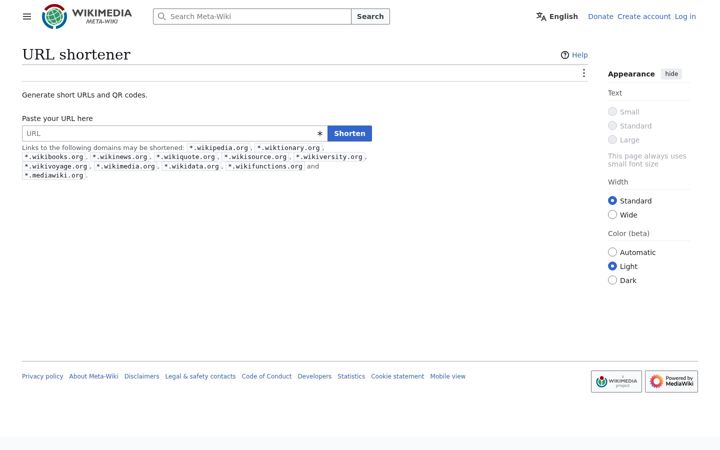Screen dimensions: 720x450
Task: Click the Wikimedia Meta-Wiki globe logo
Action: tap(54, 17)
